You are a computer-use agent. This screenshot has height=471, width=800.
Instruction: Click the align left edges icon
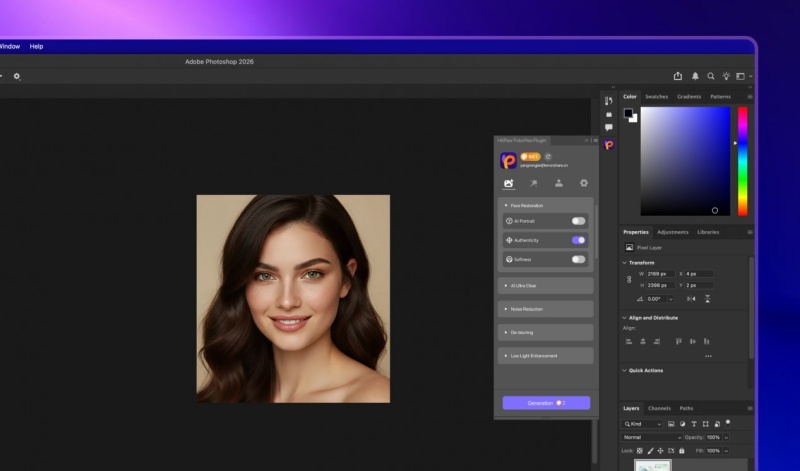pyautogui.click(x=629, y=341)
